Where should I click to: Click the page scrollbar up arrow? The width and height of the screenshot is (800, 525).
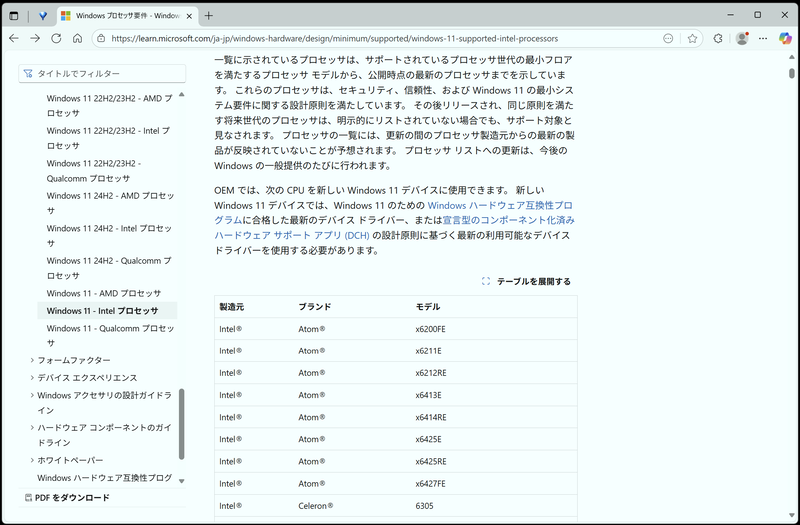pos(792,57)
